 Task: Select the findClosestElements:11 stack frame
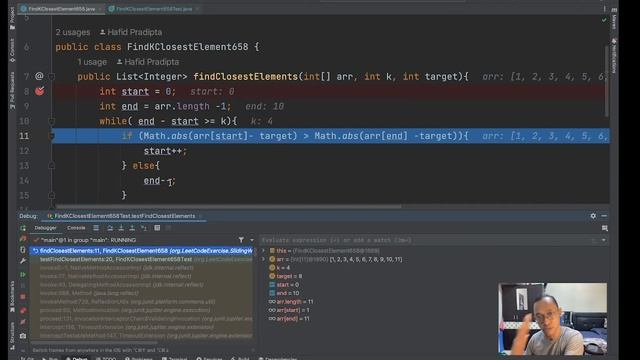pos(141,251)
